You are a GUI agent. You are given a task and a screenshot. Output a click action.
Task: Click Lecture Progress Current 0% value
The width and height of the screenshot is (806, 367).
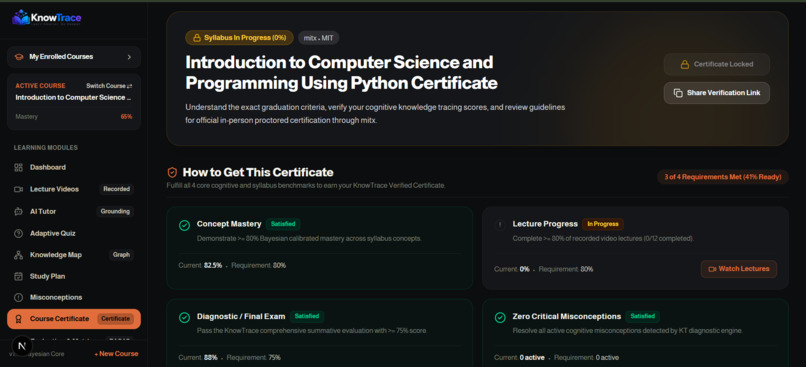(x=524, y=269)
